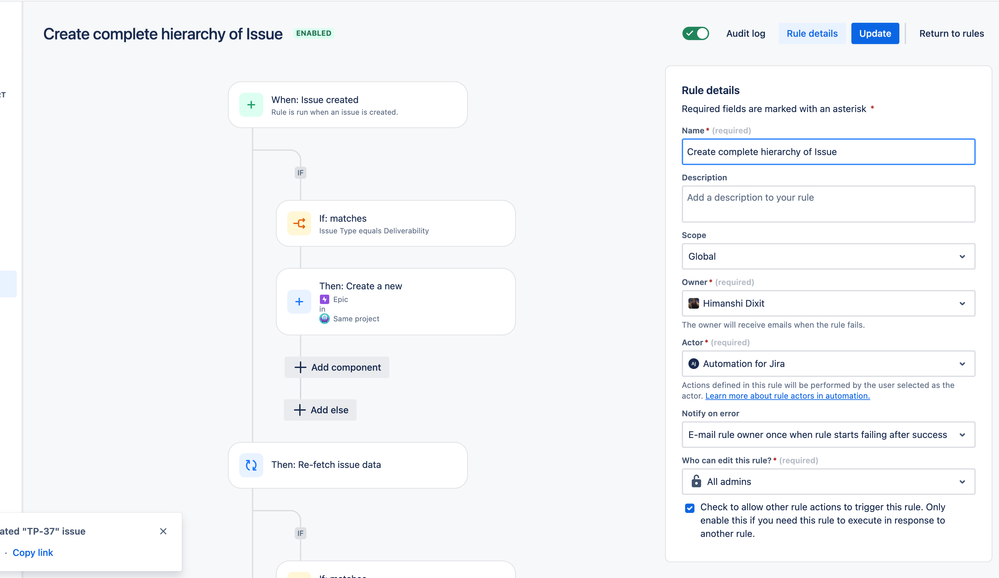999x578 pixels.
Task: Click the lower IF branch label near bottom
Action: [x=300, y=533]
